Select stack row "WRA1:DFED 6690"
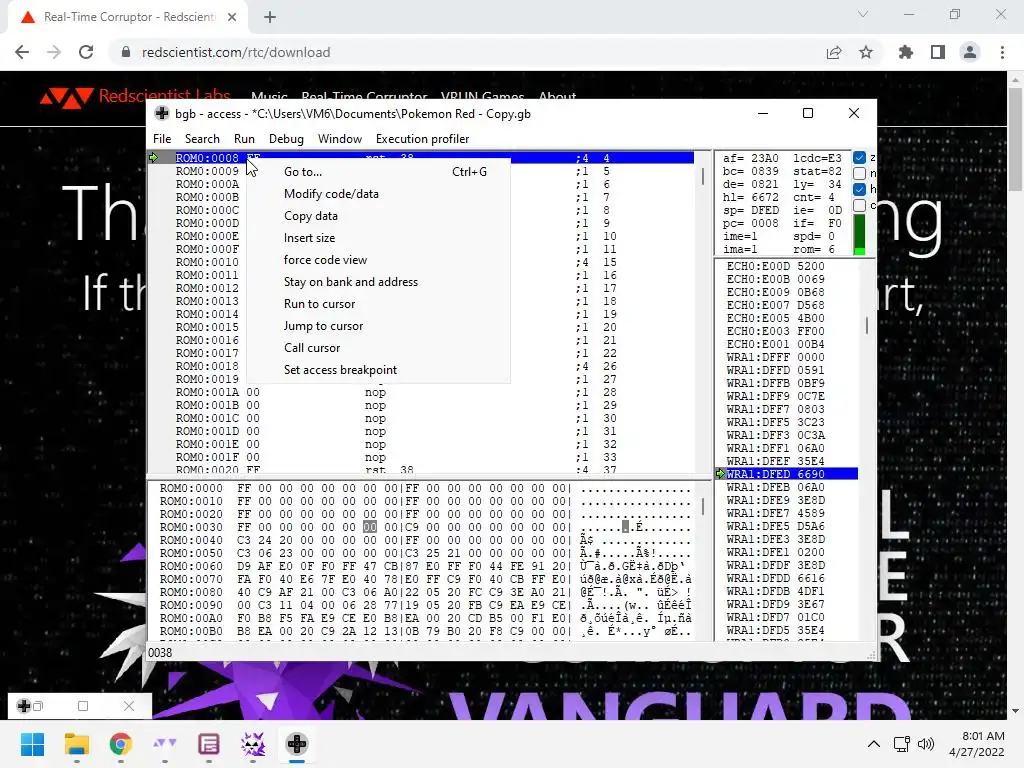The width and height of the screenshot is (1024, 768). [x=786, y=473]
